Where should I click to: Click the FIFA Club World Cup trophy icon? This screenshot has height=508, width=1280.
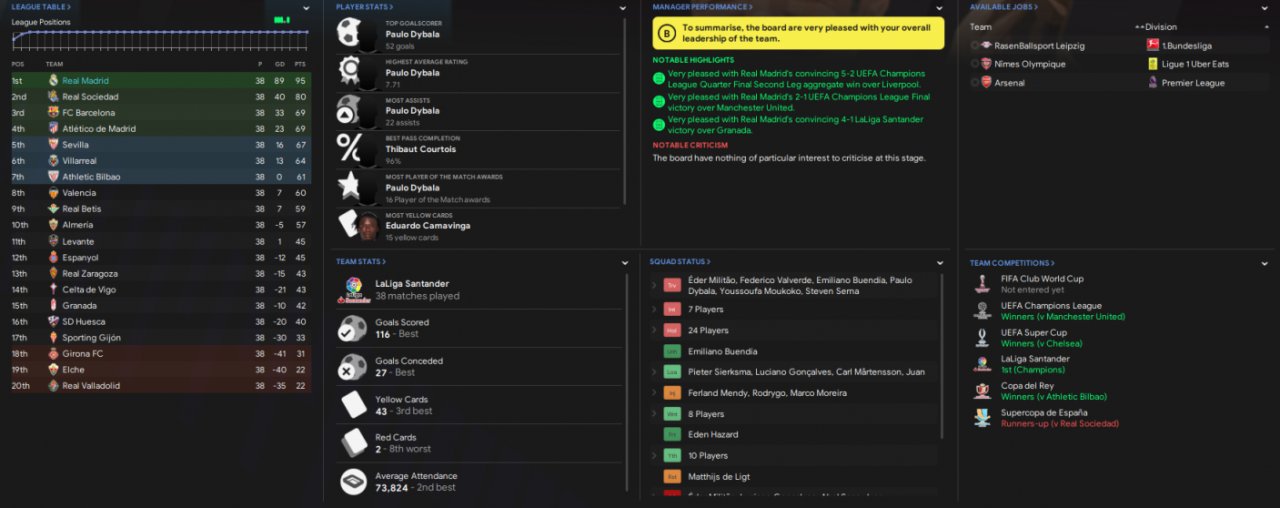point(982,284)
